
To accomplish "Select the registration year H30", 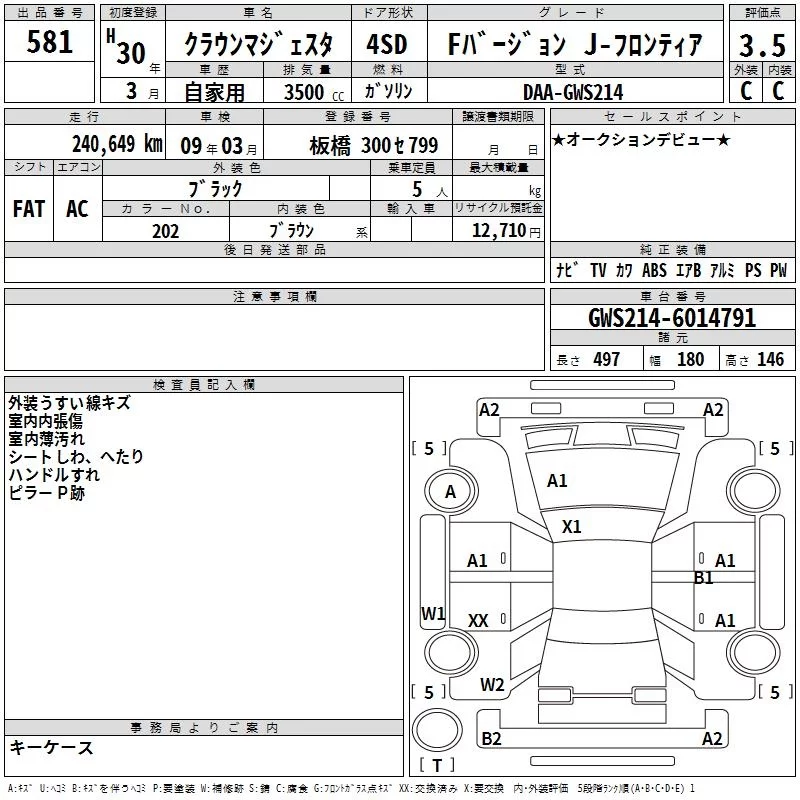I will 127,48.
